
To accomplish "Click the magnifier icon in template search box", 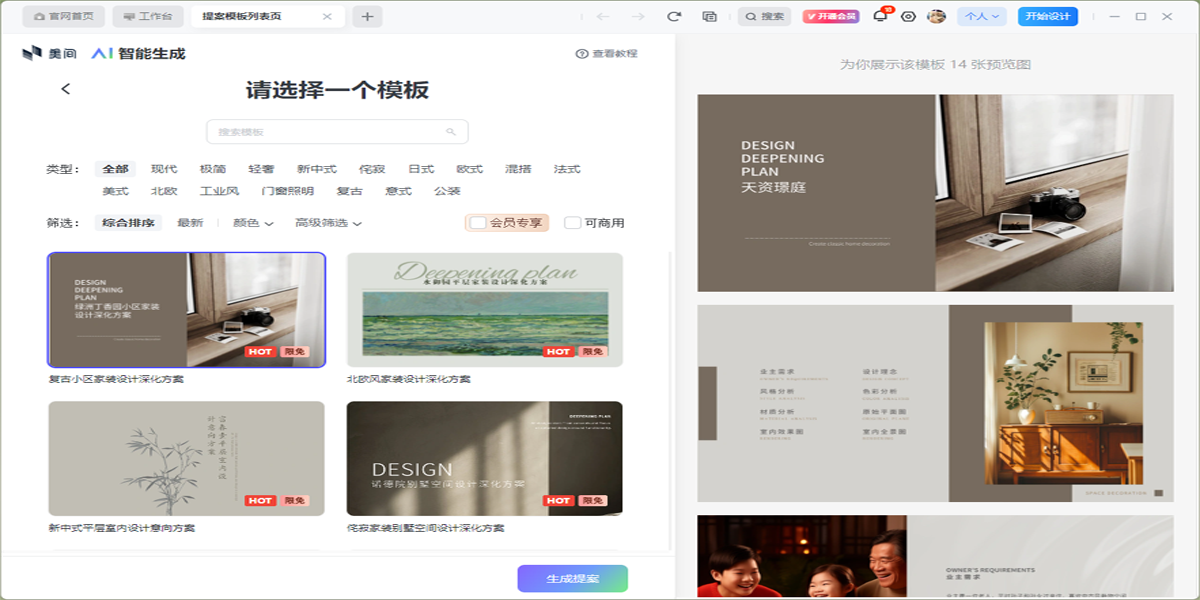I will click(x=451, y=132).
